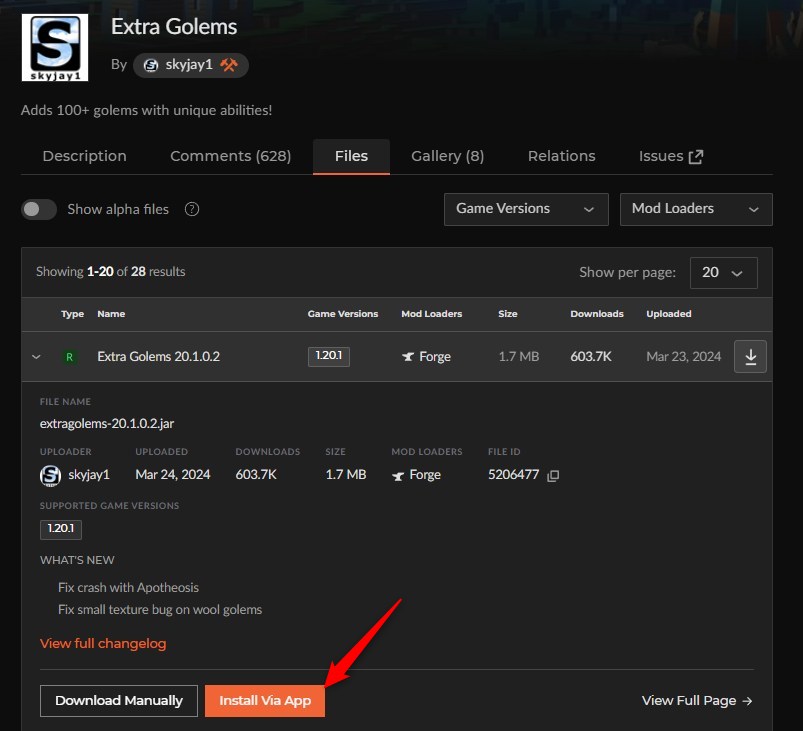Click the Size column header

(x=508, y=314)
